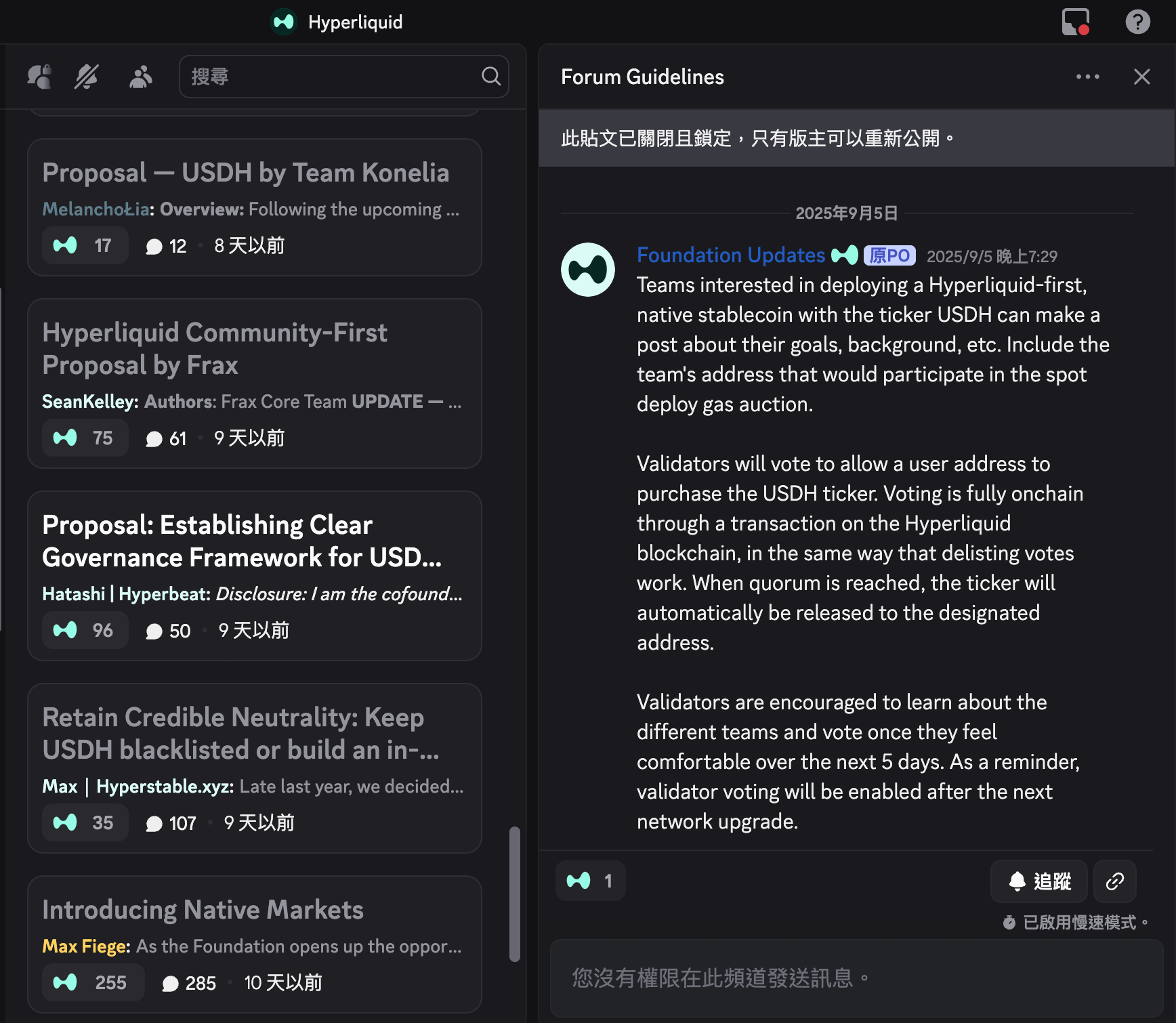Viewport: 1176px width, 1023px height.
Task: Toggle the 75 reaction on Frax proposal
Action: tap(85, 438)
